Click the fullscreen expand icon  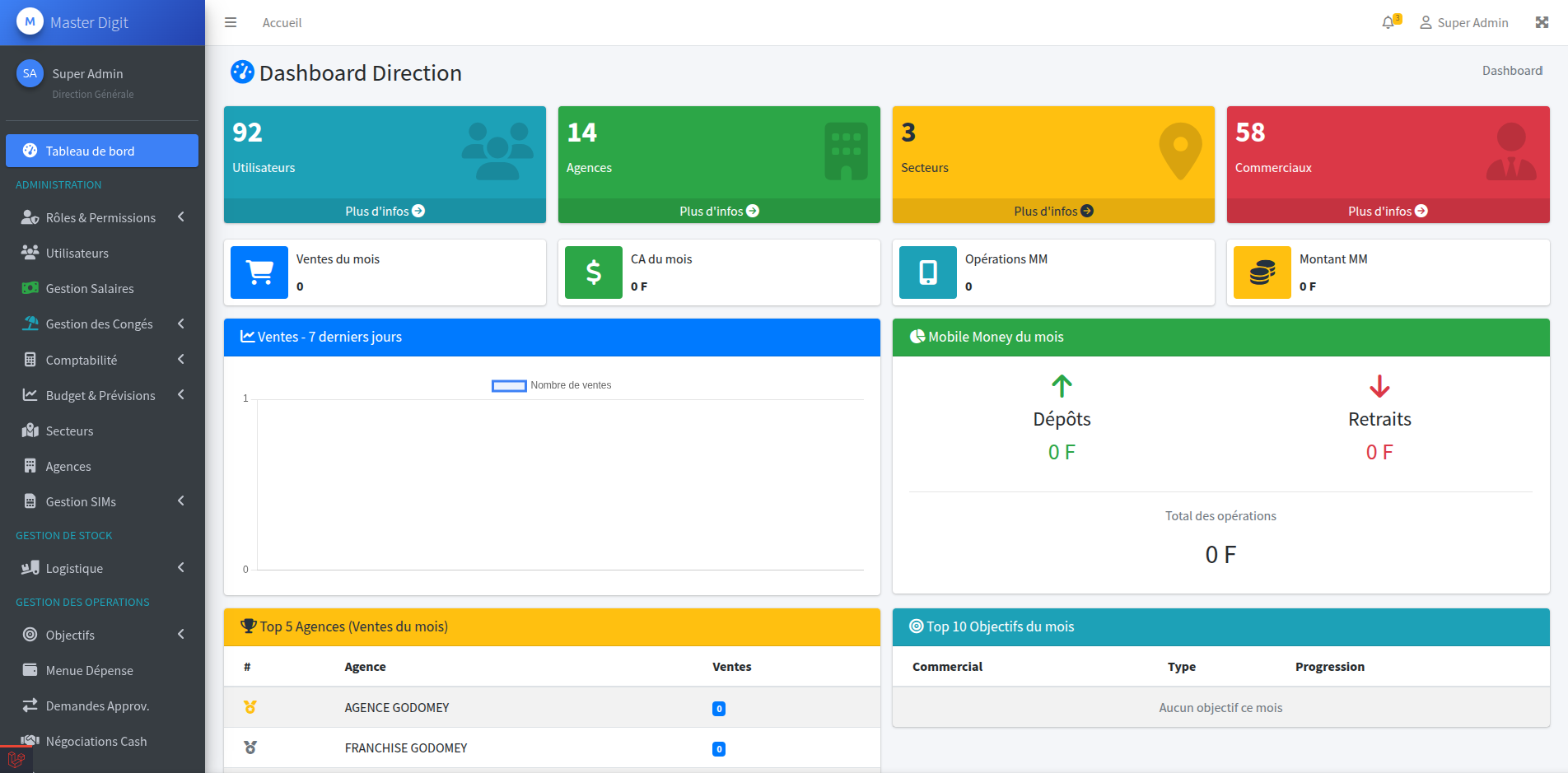click(x=1542, y=22)
